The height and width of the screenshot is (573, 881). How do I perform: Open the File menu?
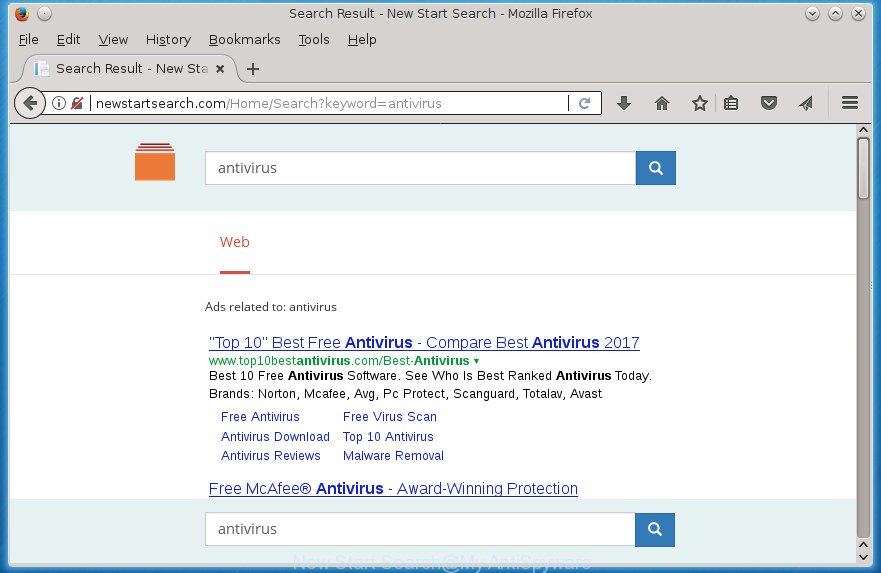(x=29, y=40)
